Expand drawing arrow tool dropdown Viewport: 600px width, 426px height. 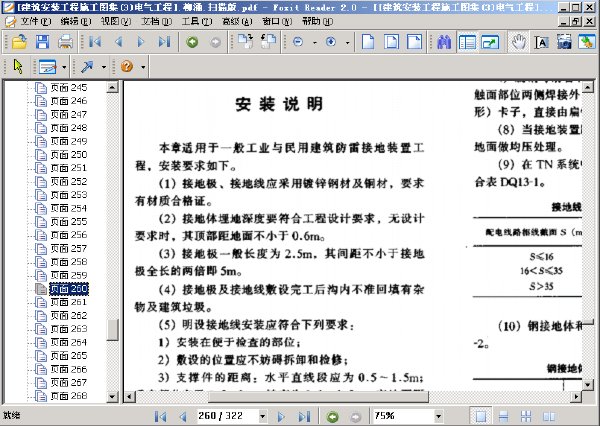[104, 67]
